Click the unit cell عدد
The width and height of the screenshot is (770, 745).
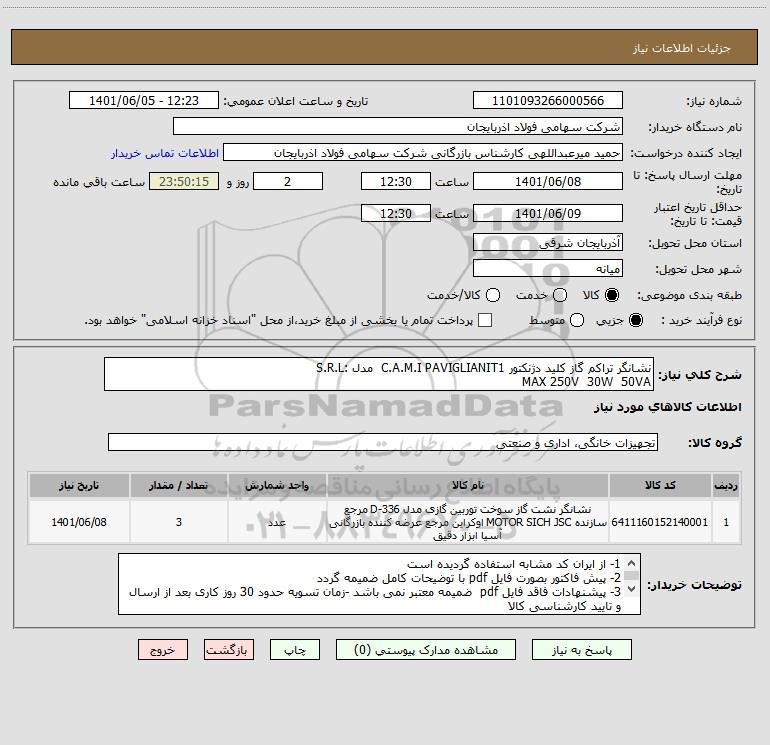coord(277,522)
